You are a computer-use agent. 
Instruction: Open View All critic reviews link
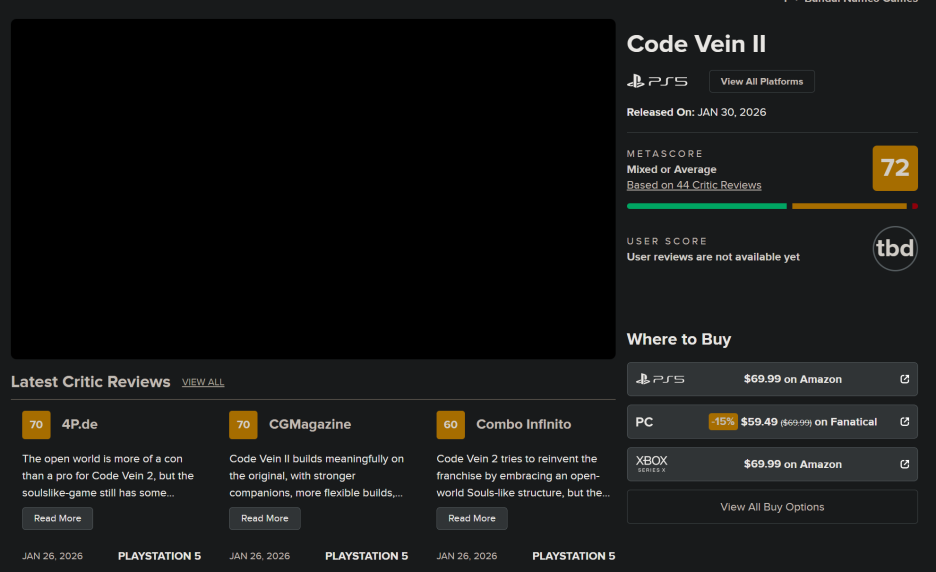(x=203, y=382)
